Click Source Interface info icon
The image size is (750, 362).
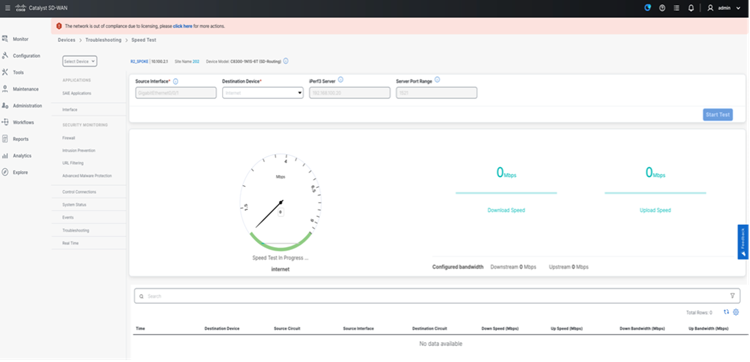coord(176,81)
